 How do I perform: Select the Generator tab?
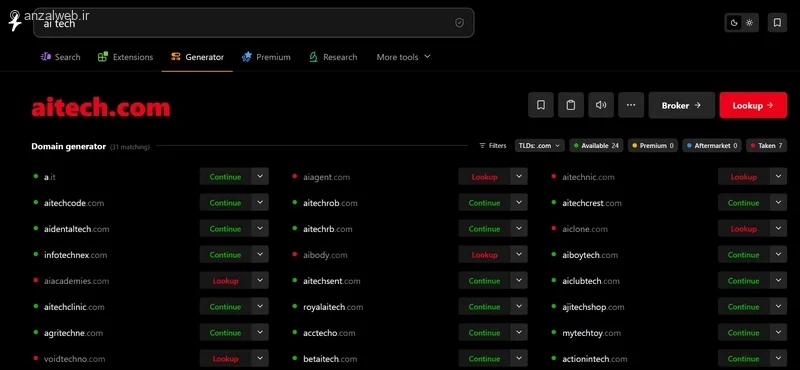(197, 57)
